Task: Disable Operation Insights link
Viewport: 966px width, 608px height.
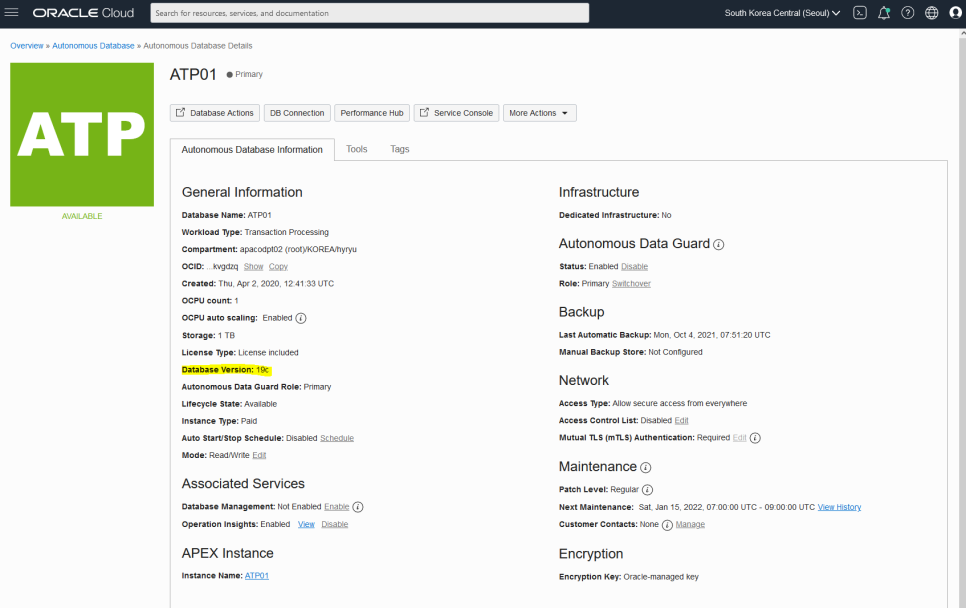Action: click(x=335, y=524)
